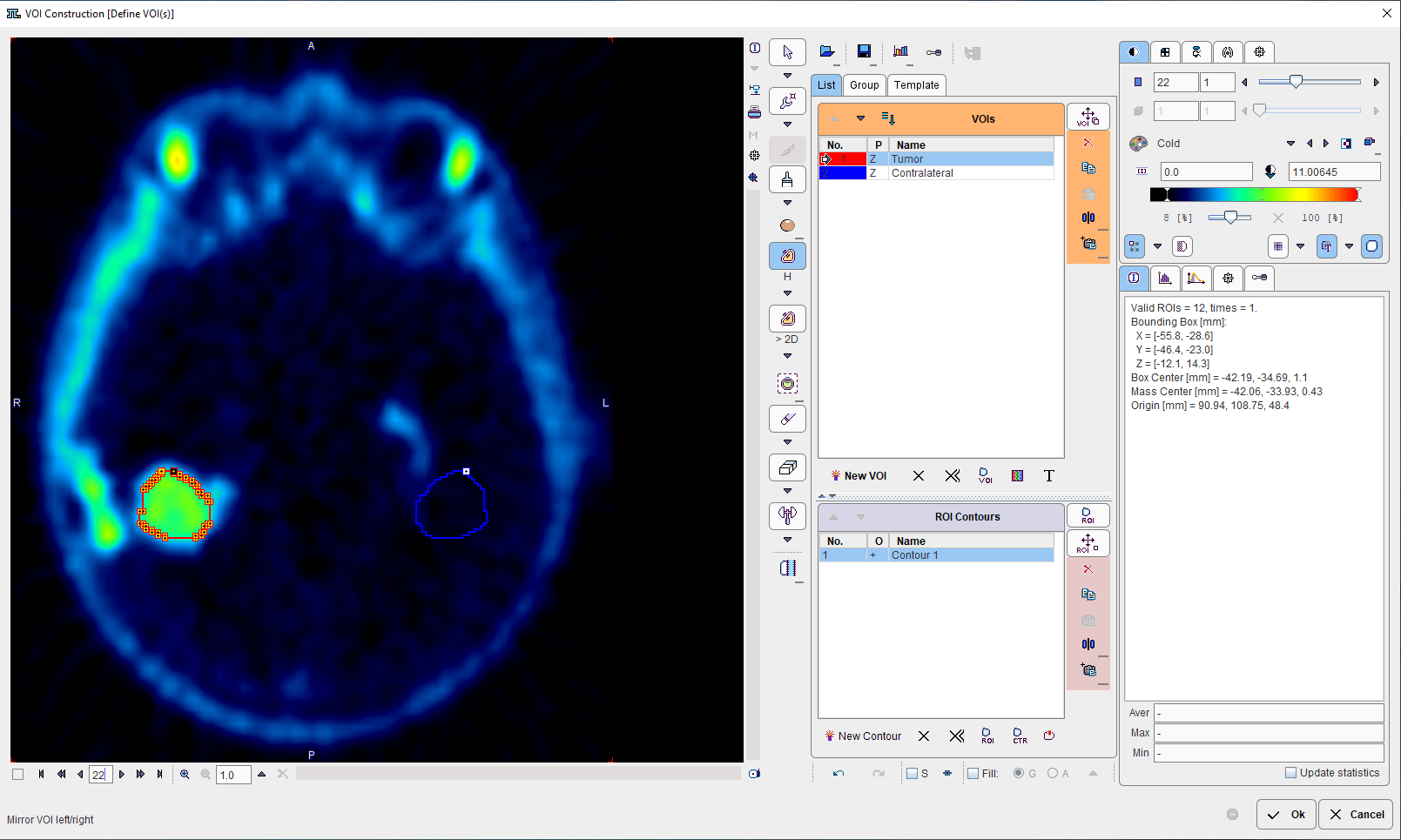Open VOI statistics bar chart icon

click(900, 52)
